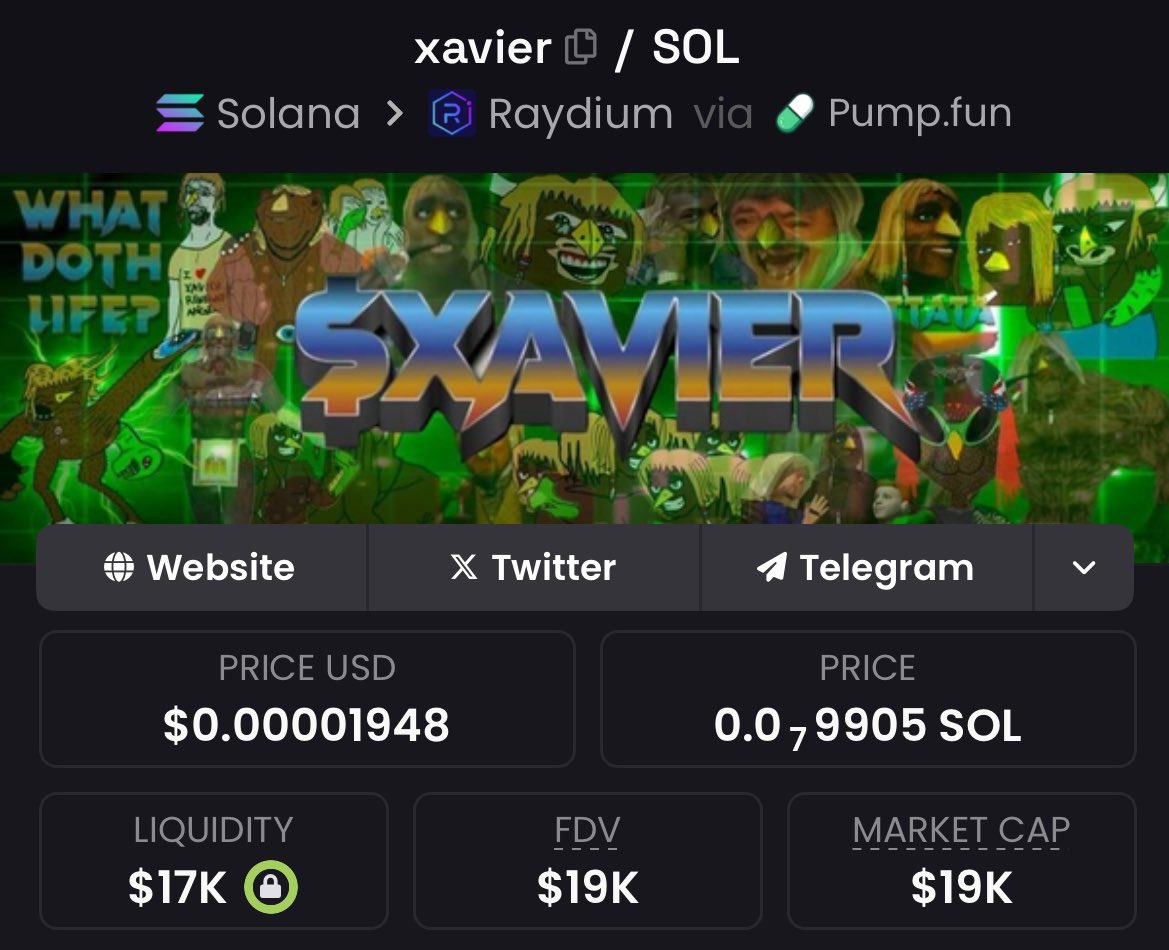Click the X logo beside Twitter
Image resolution: width=1169 pixels, height=950 pixels.
pyautogui.click(x=464, y=567)
